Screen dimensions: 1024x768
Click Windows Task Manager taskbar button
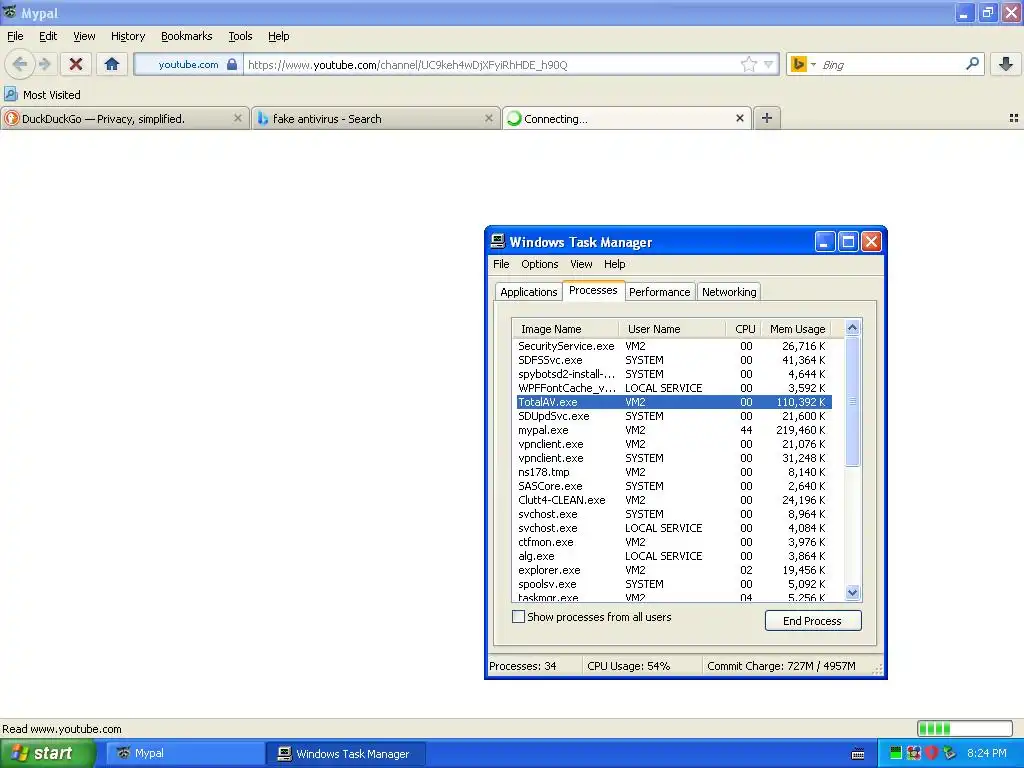[345, 753]
